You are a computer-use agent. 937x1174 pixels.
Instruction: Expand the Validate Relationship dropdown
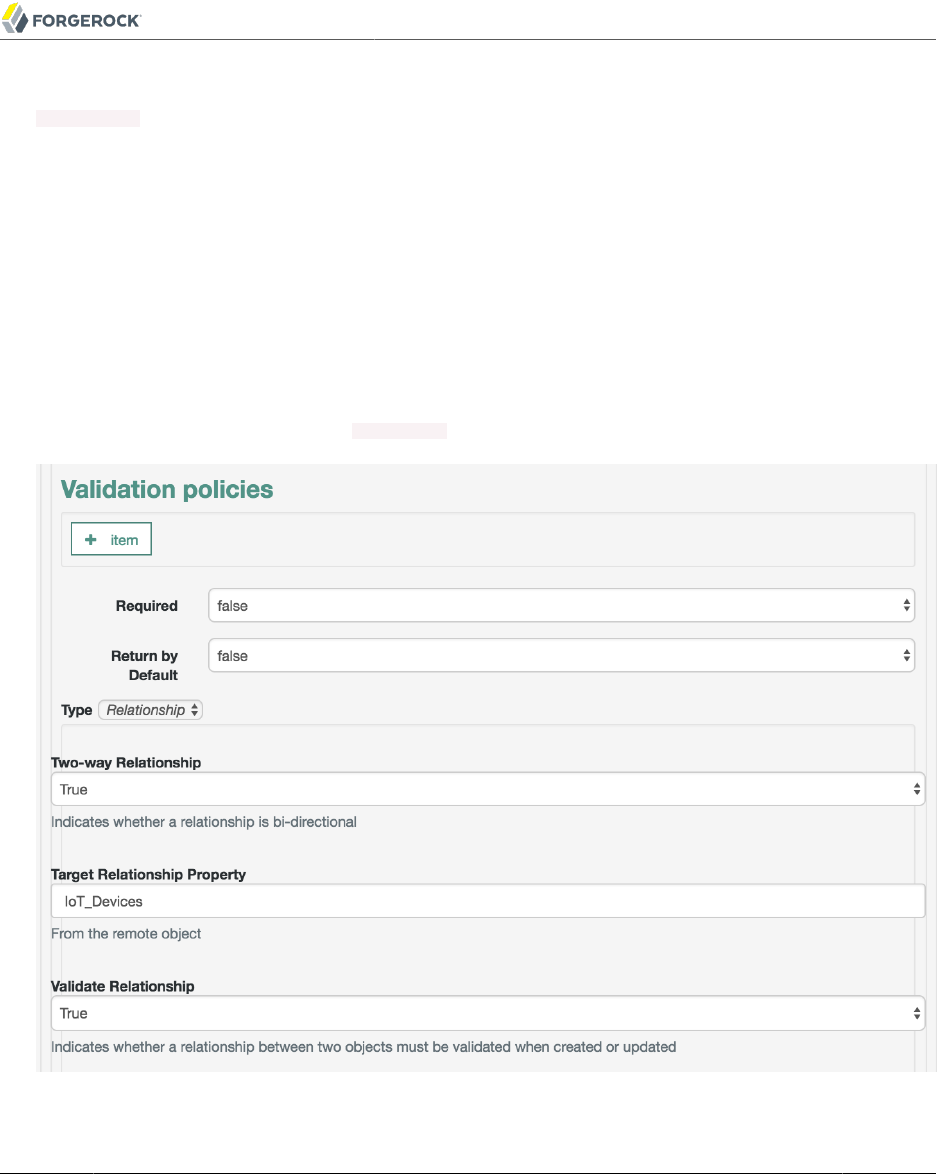(x=488, y=1013)
